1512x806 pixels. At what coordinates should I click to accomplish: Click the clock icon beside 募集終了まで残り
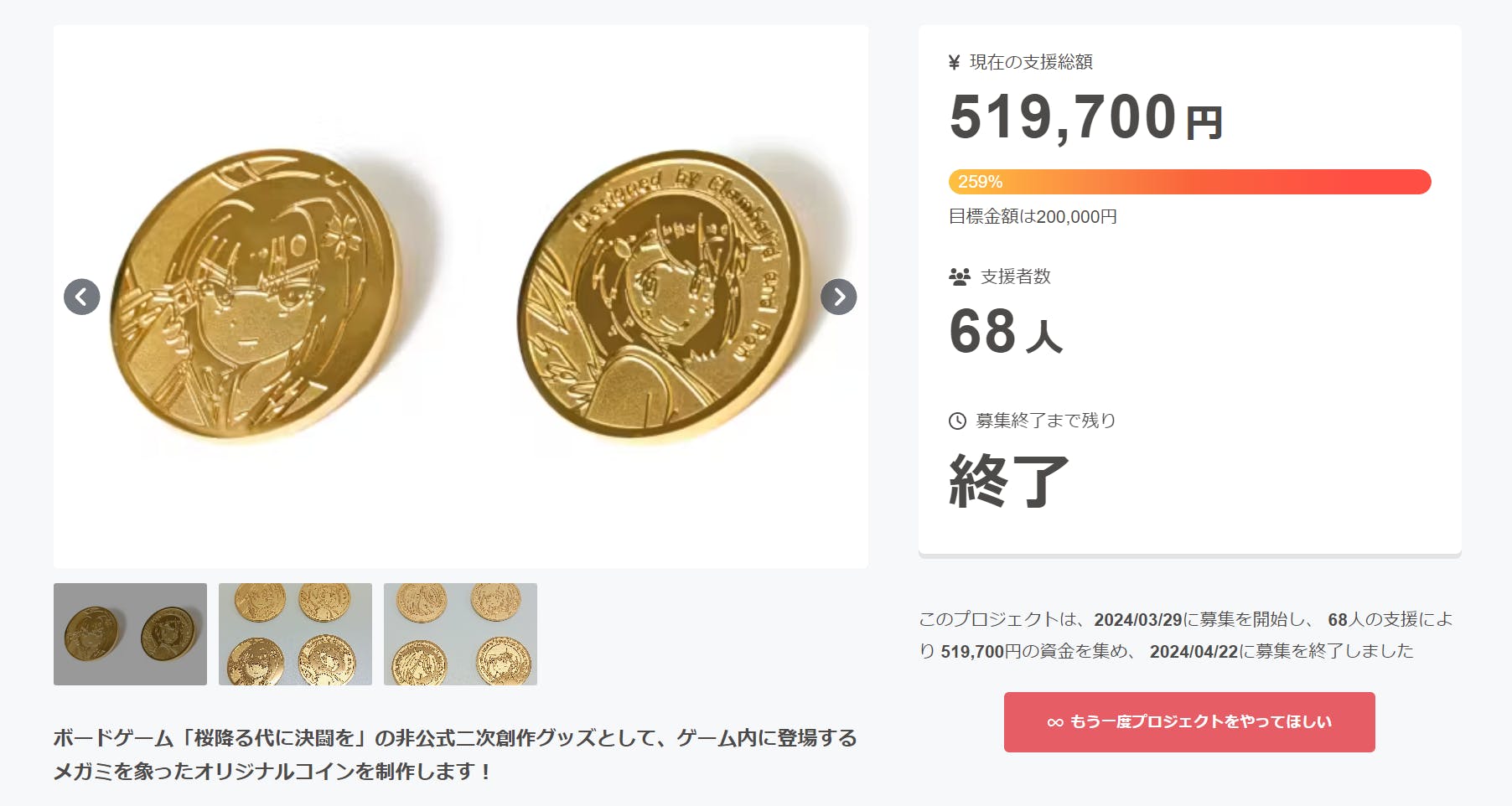tap(957, 421)
